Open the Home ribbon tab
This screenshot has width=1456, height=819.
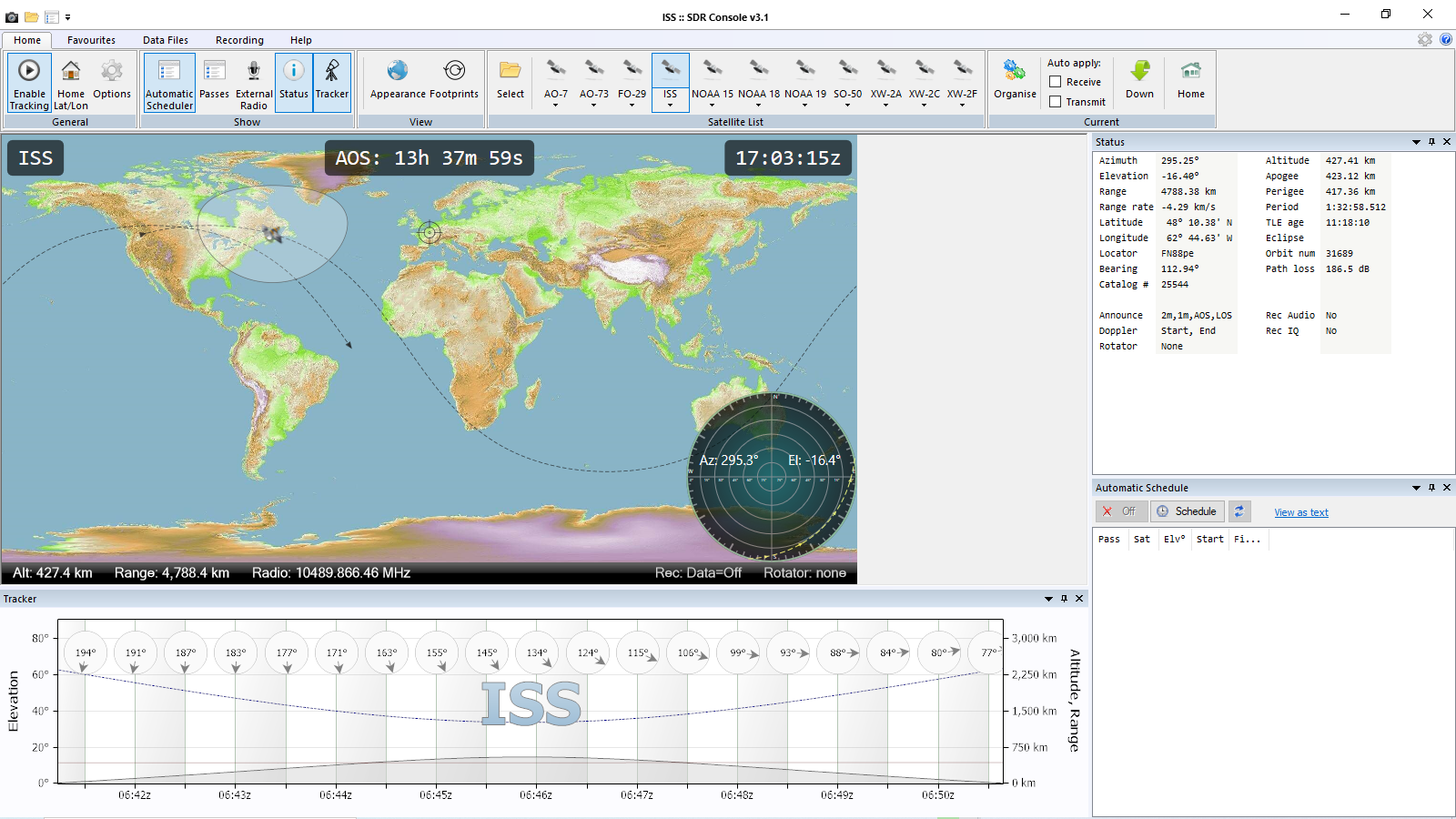[x=27, y=40]
